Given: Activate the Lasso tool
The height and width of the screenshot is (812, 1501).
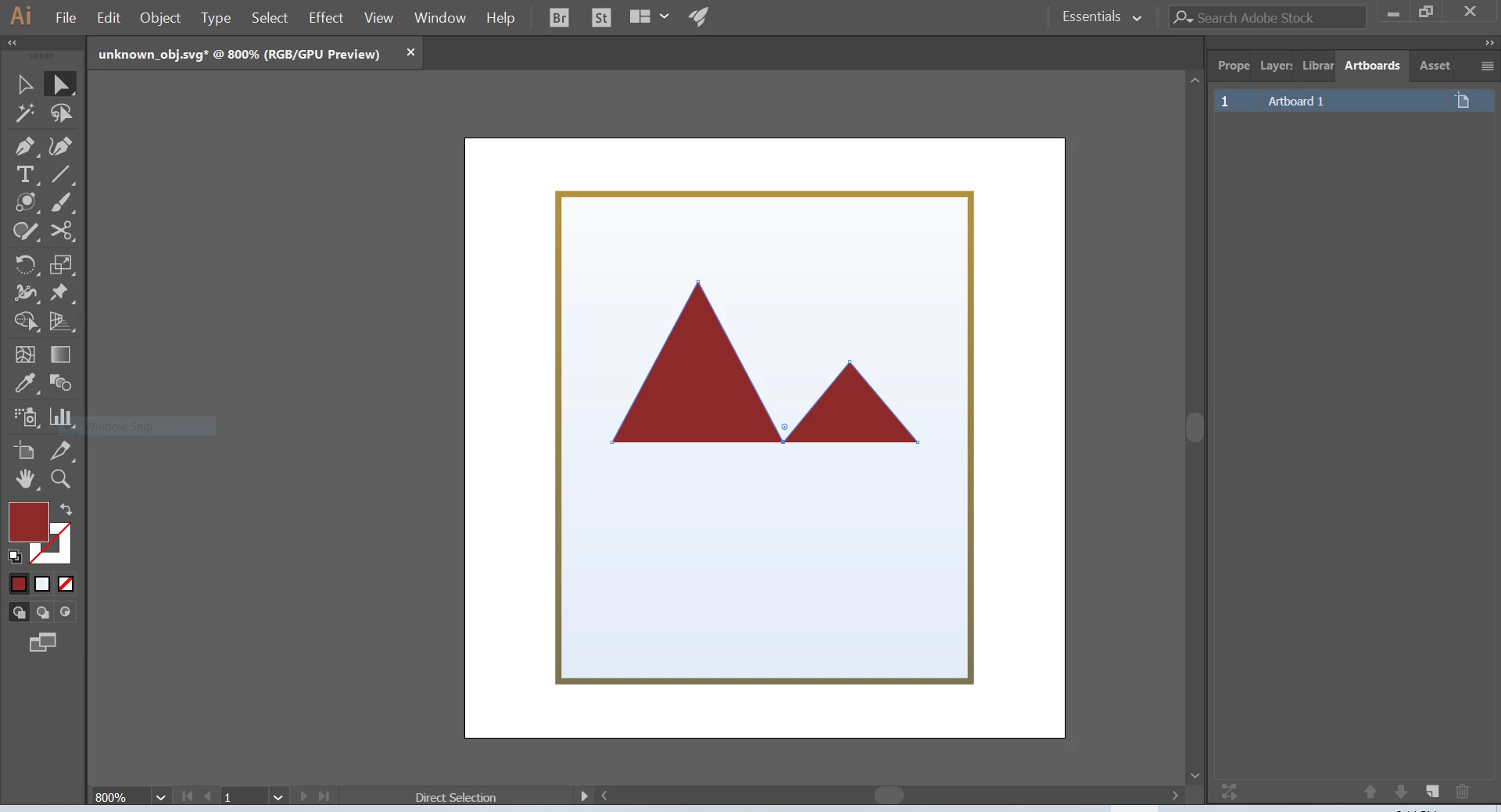Looking at the screenshot, I should [x=61, y=113].
